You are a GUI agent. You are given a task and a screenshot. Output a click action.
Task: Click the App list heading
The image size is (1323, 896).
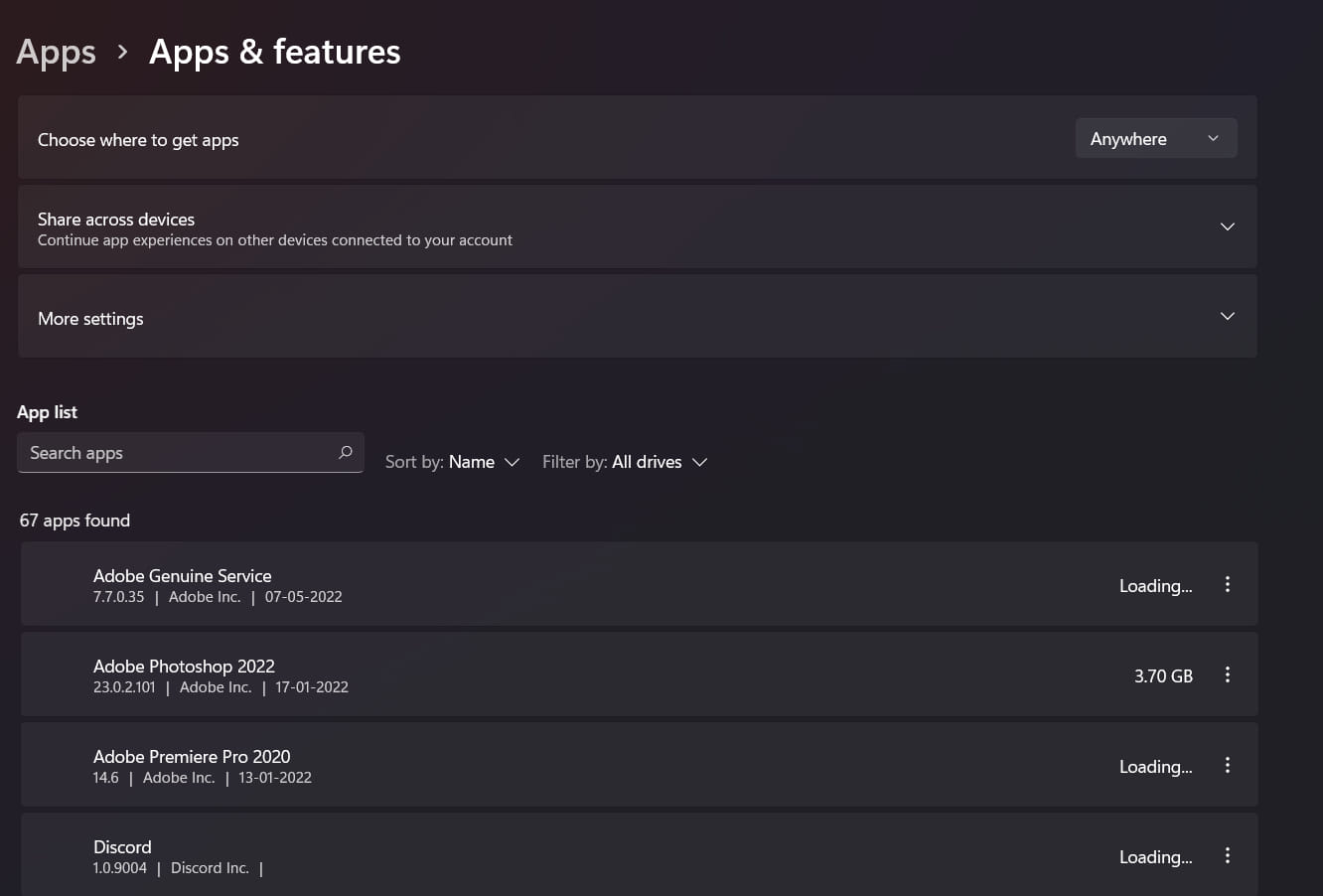click(x=47, y=412)
